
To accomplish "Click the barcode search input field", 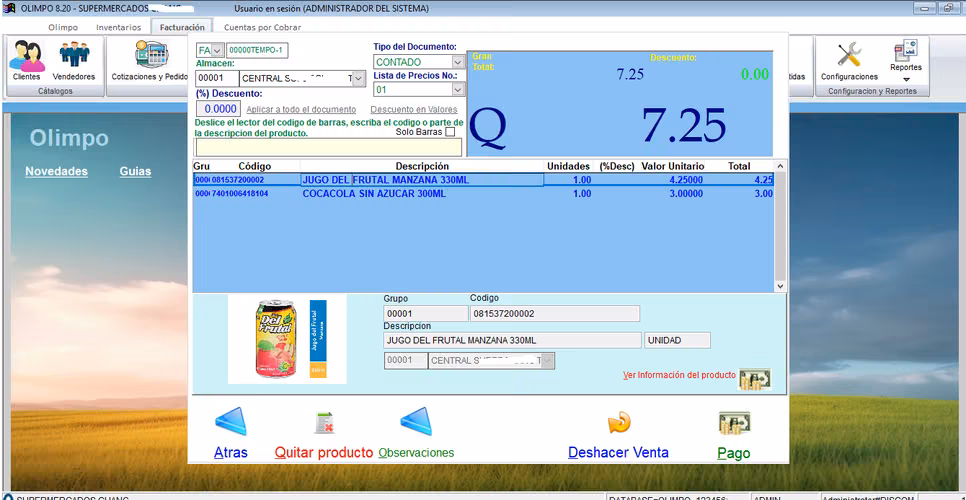I will [328, 147].
